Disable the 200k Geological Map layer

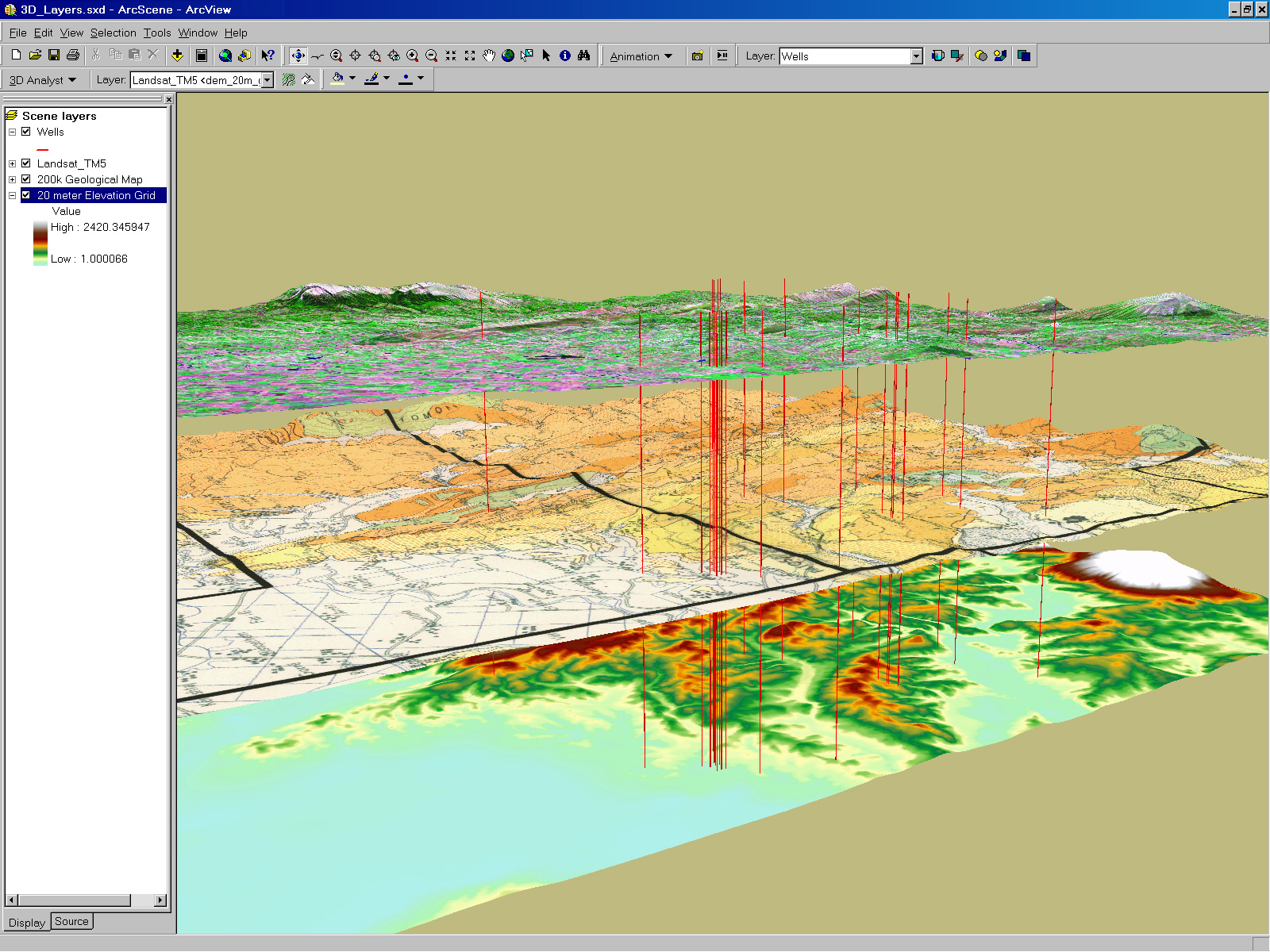26,179
